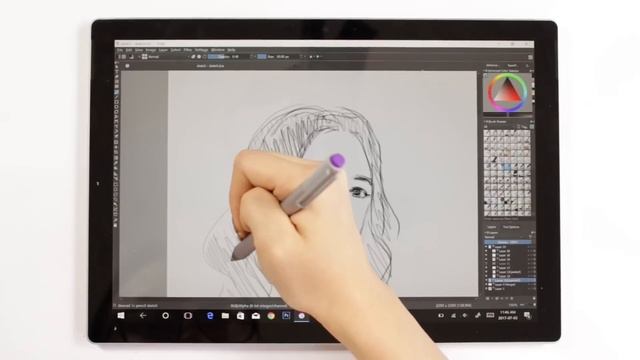
Task: Open the workspace chooser at toolbar's right end
Action: pos(530,57)
